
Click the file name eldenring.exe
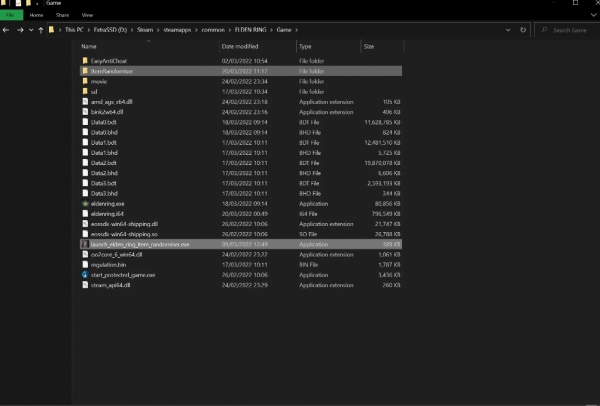click(108, 204)
